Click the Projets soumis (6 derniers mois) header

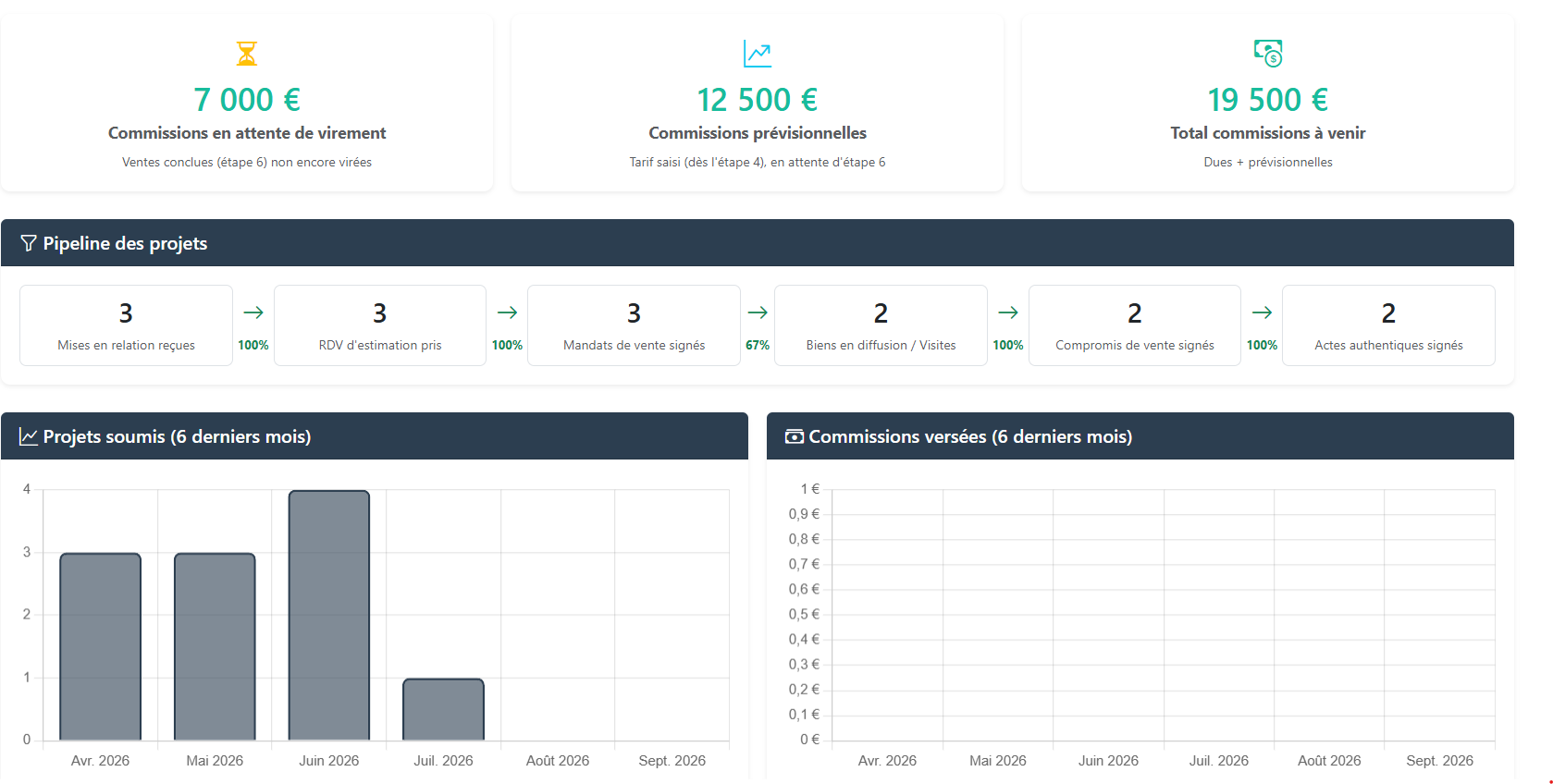tap(177, 436)
